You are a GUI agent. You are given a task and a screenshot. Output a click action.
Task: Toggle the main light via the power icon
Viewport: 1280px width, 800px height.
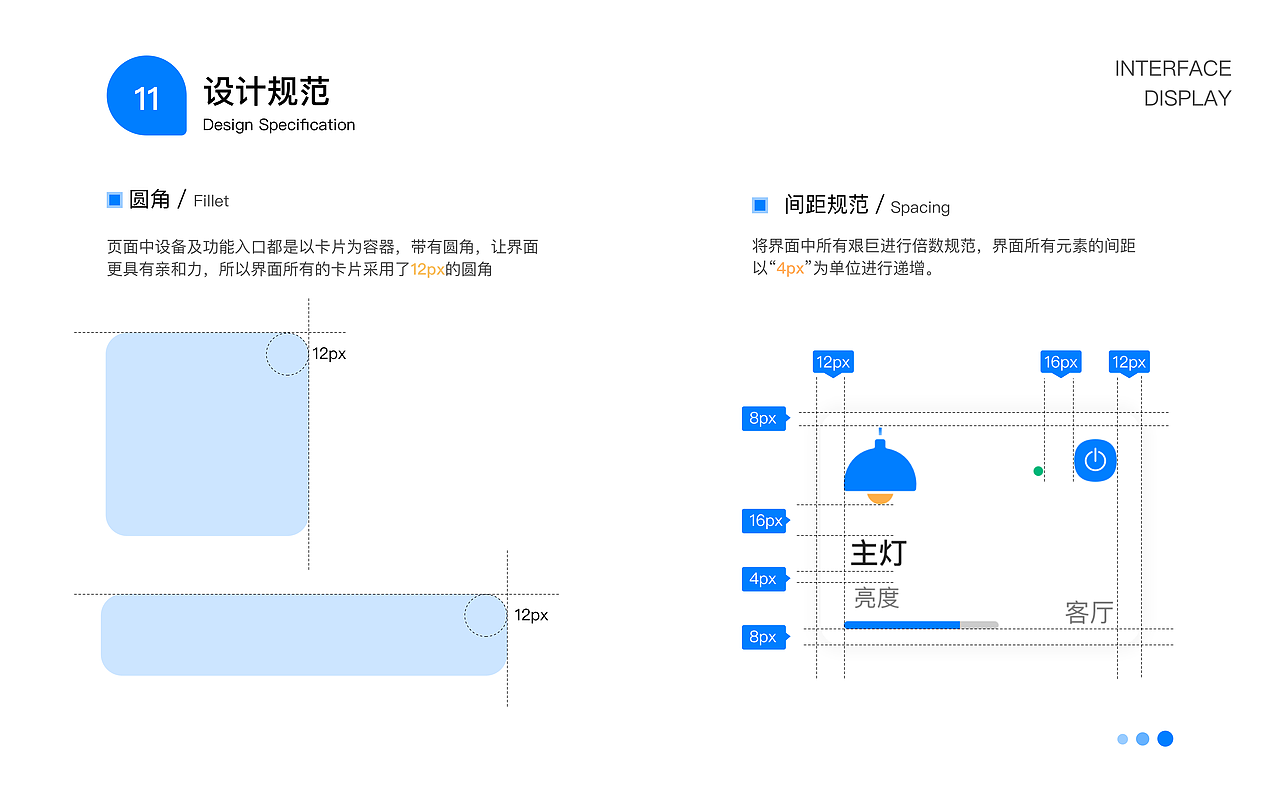1095,461
